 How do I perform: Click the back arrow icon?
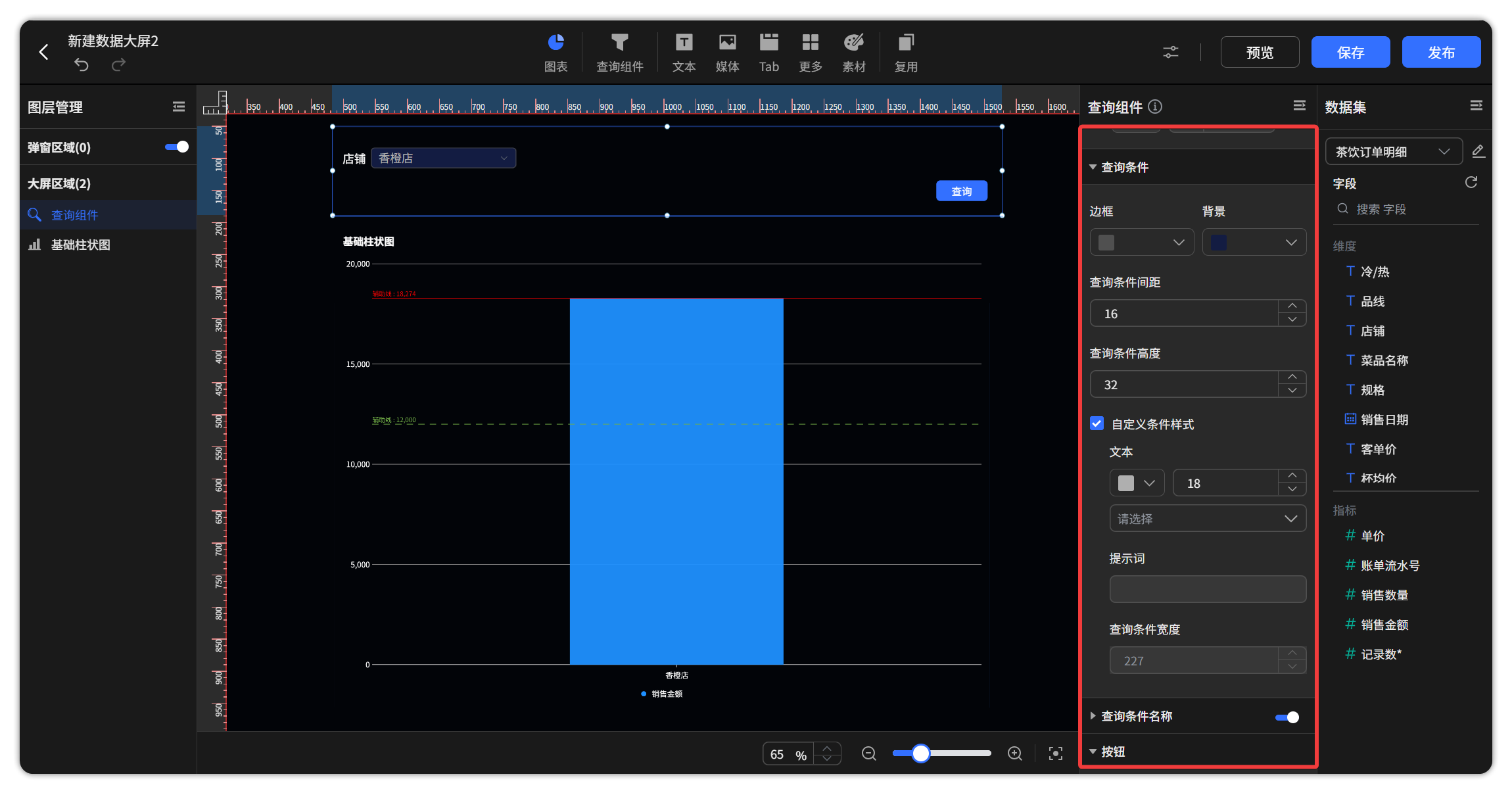[x=43, y=52]
